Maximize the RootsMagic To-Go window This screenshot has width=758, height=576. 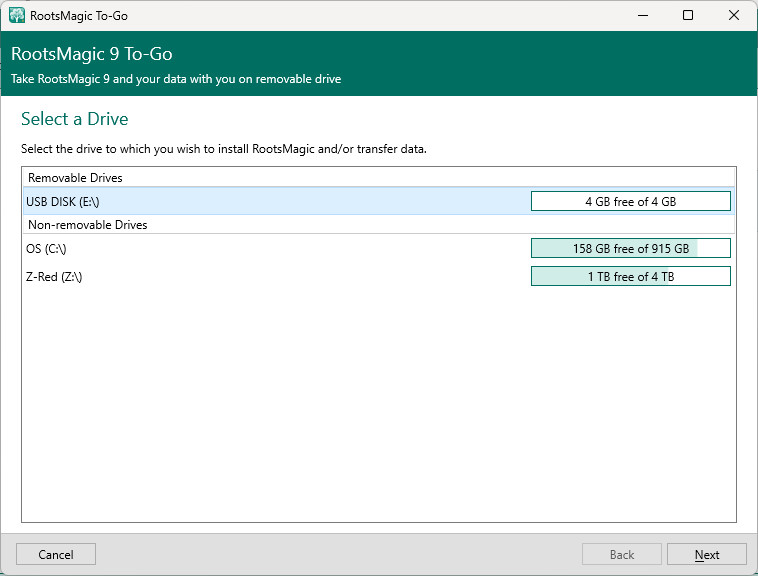[x=688, y=16]
